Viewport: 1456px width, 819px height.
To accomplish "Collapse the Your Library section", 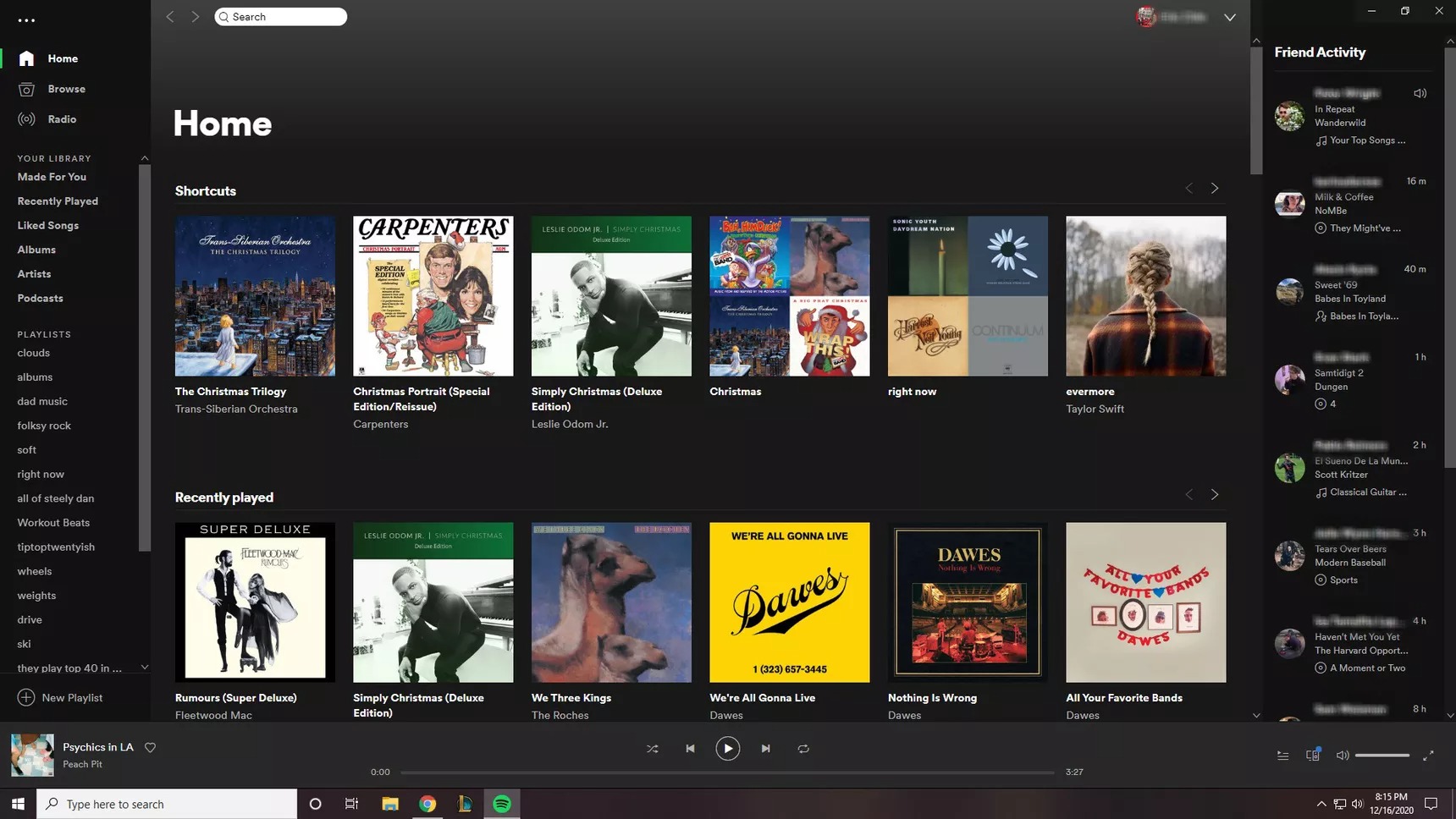I will [x=144, y=157].
